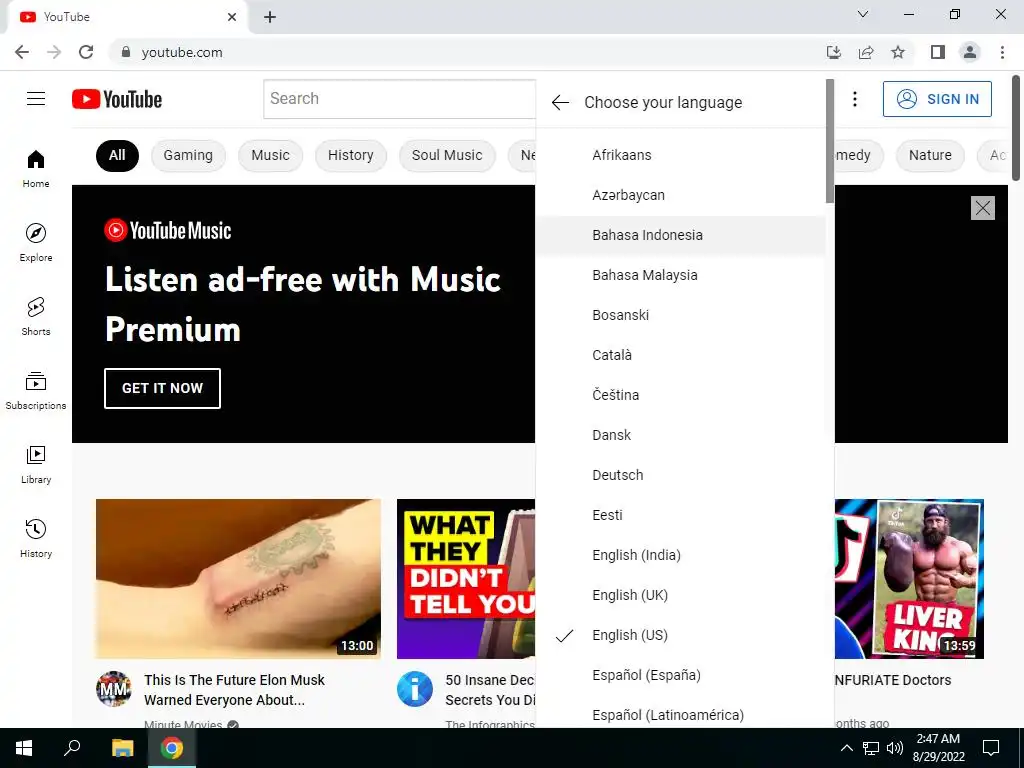Bookmark this tab with star icon
The width and height of the screenshot is (1024, 768).
(898, 52)
